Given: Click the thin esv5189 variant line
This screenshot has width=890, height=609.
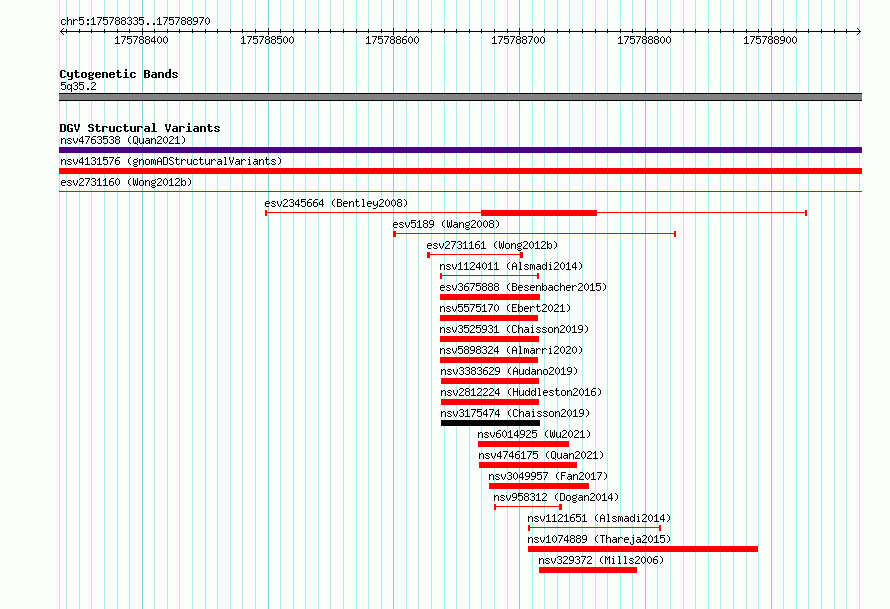Looking at the screenshot, I should [535, 234].
